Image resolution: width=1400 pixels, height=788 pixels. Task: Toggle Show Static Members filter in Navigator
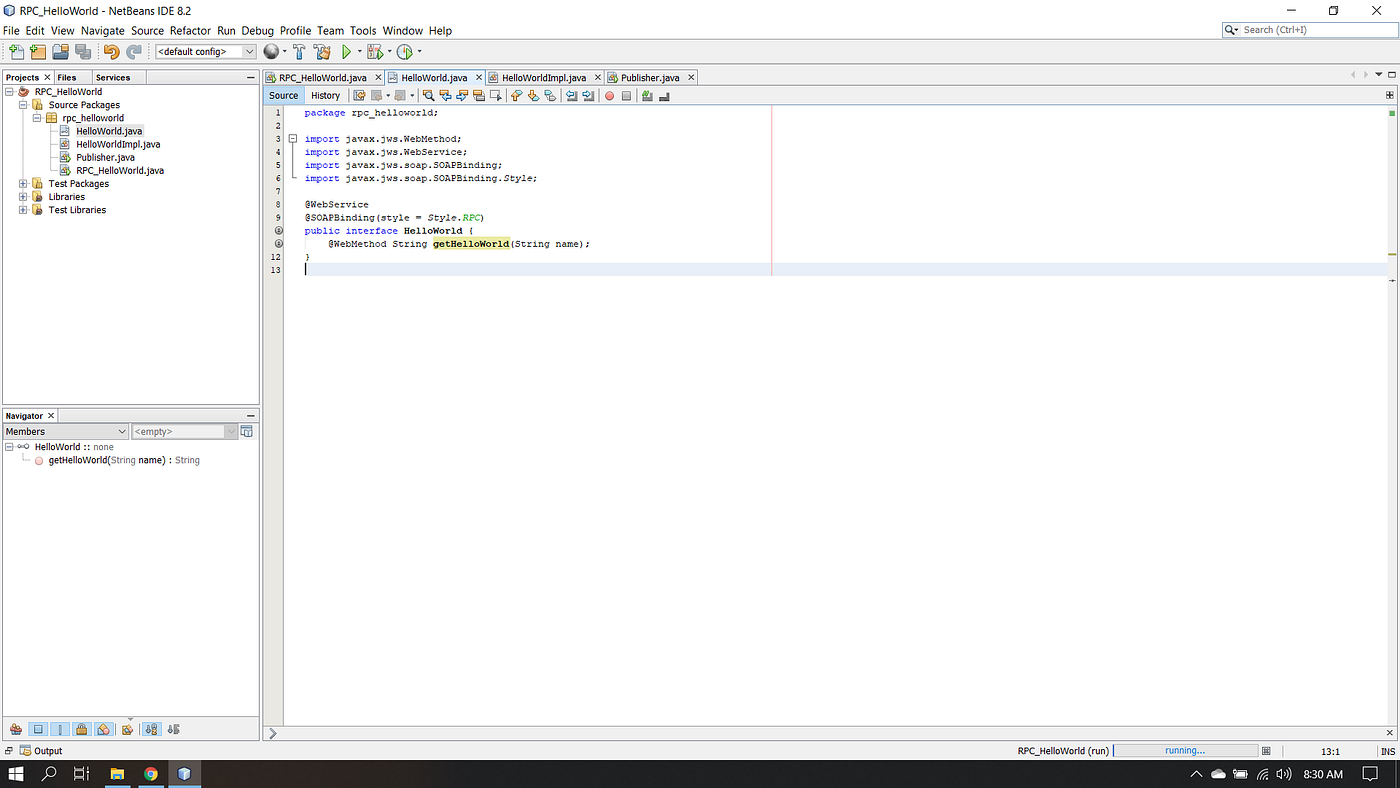60,729
